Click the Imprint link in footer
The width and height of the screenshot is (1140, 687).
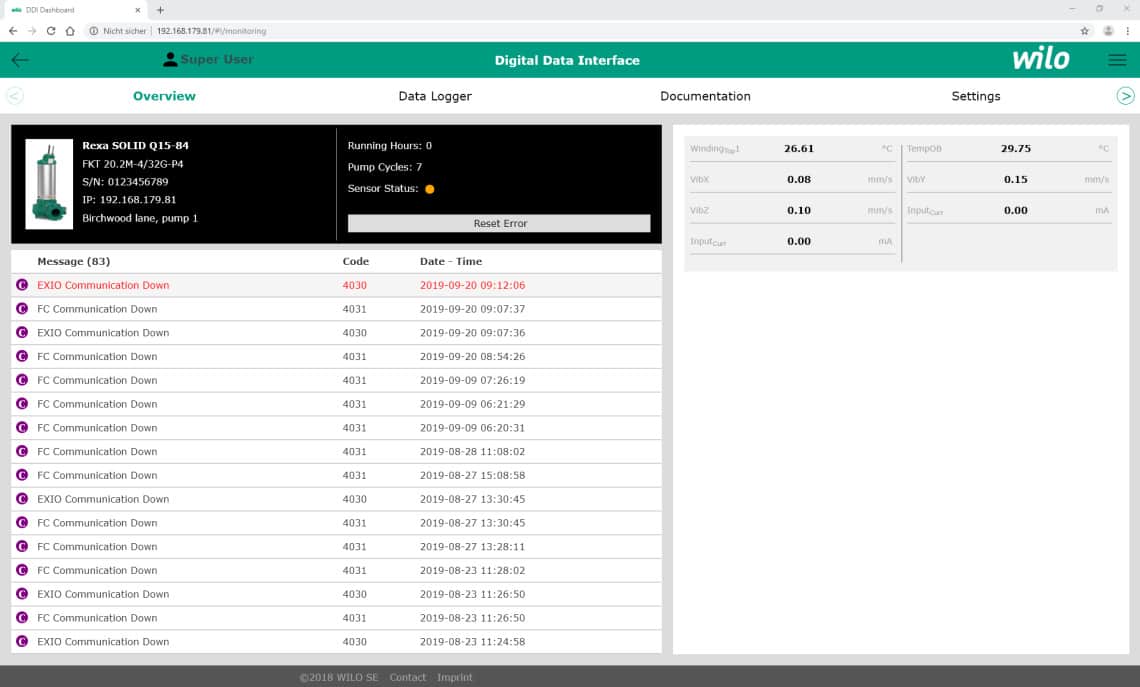454,677
